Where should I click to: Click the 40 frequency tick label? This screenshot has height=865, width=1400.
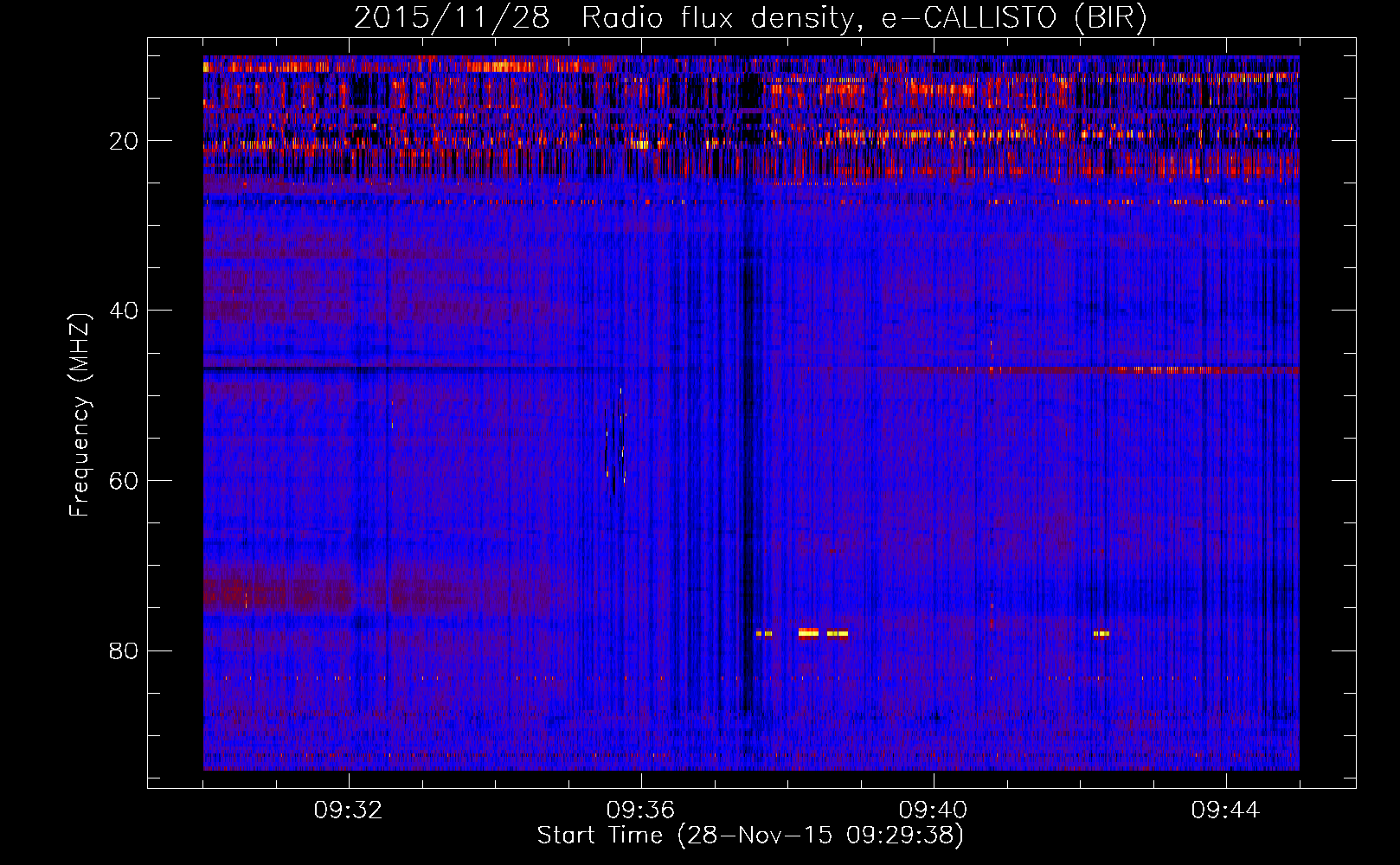pos(125,311)
